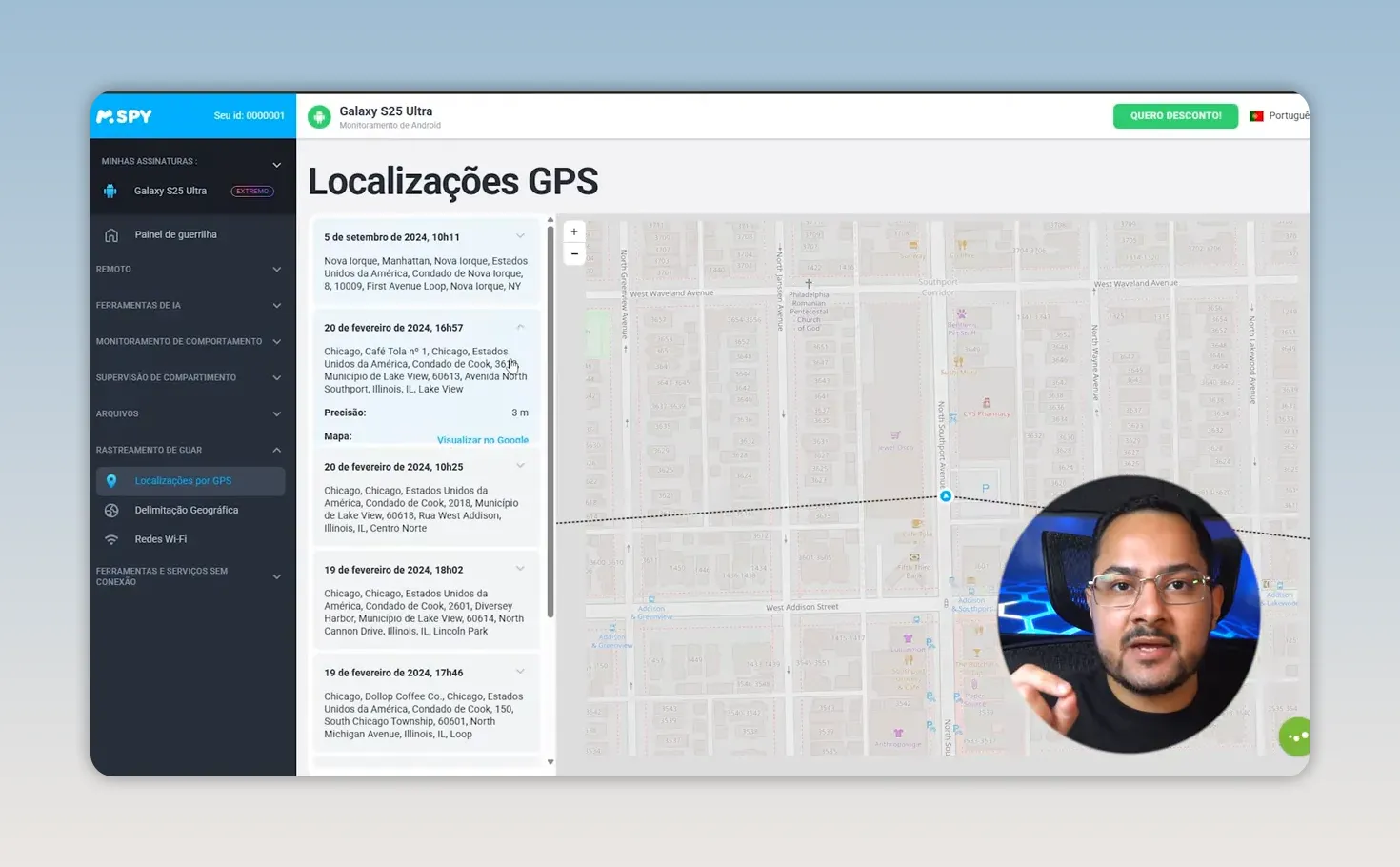
Task: Click Seu id: 0000001 text
Action: point(249,116)
